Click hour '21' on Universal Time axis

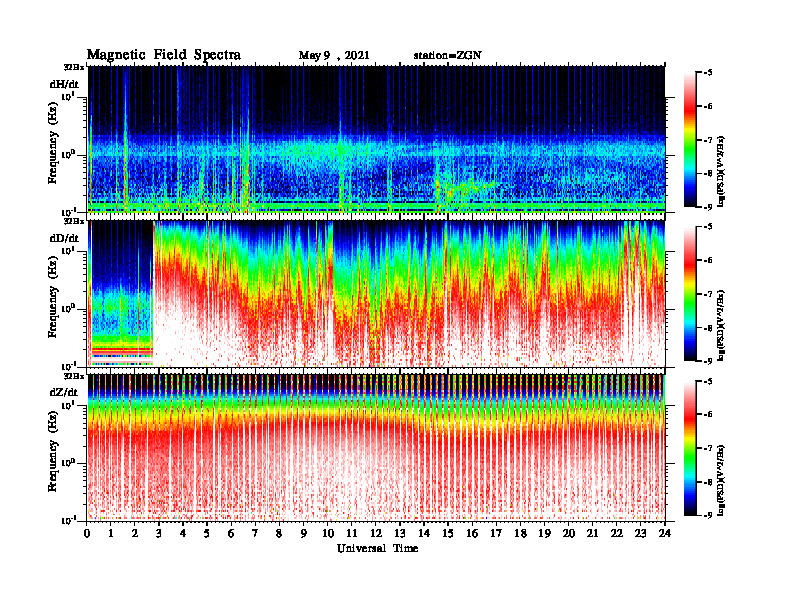tap(592, 534)
